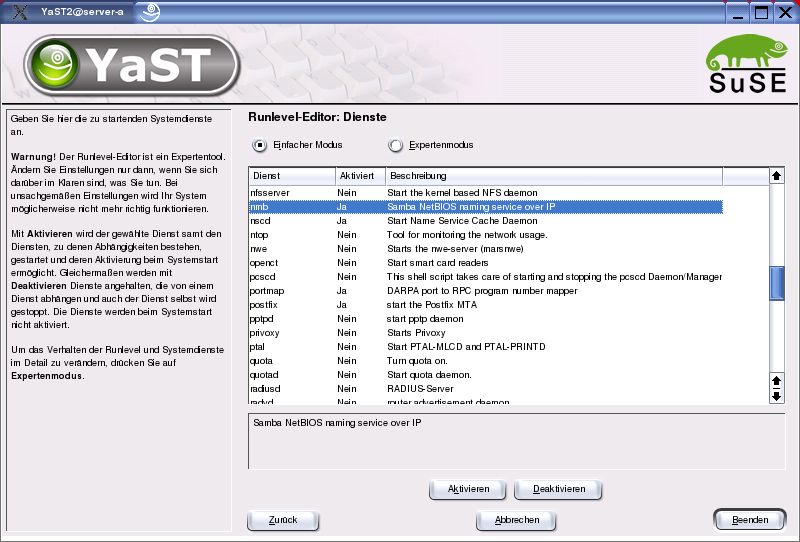Screen dimensions: 800x542
Task: Click the SuSE swirl icon in title bar
Action: click(150, 12)
